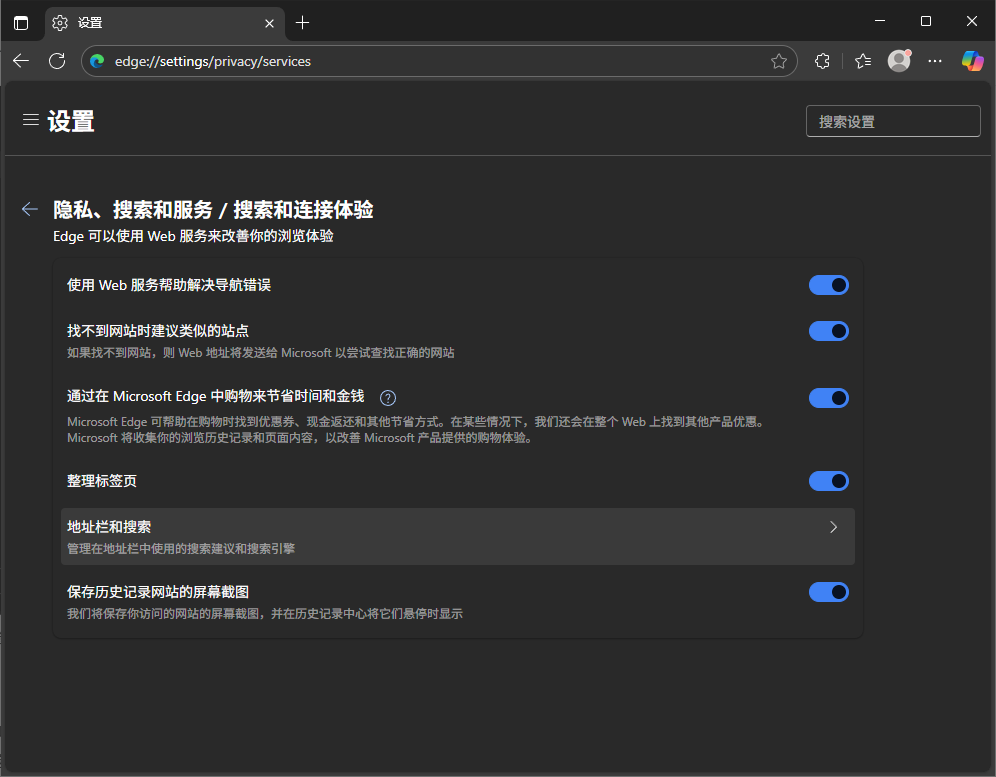
Task: Disable 保存历史记录网站的屏幕截图
Action: pyautogui.click(x=828, y=592)
